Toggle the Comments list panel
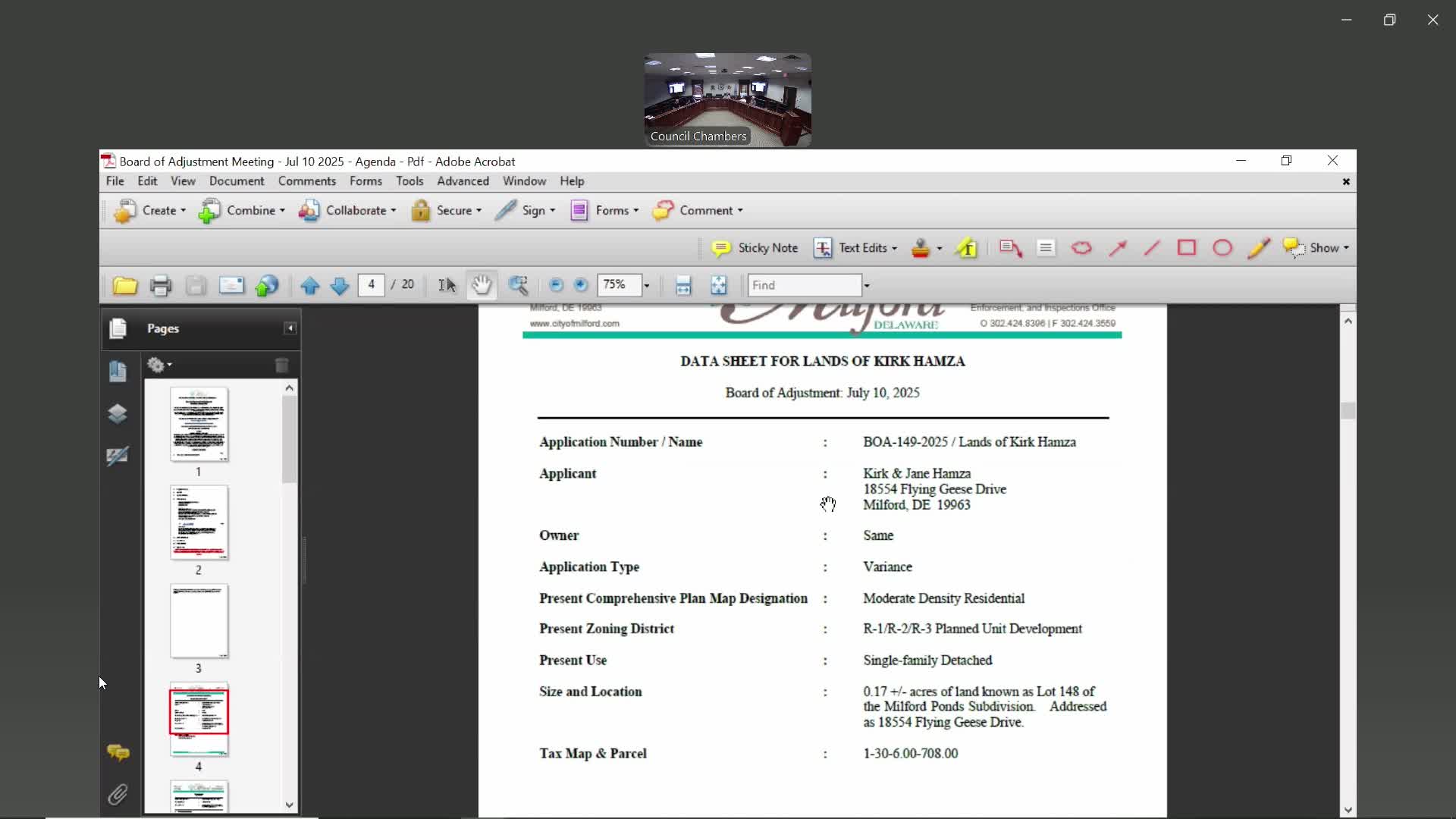 point(118,752)
